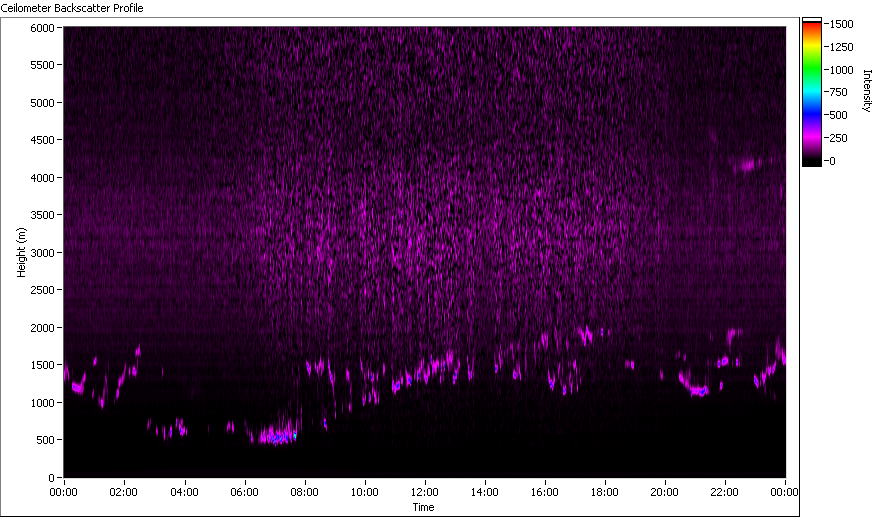Click the 06:00 time tick label

[x=244, y=492]
